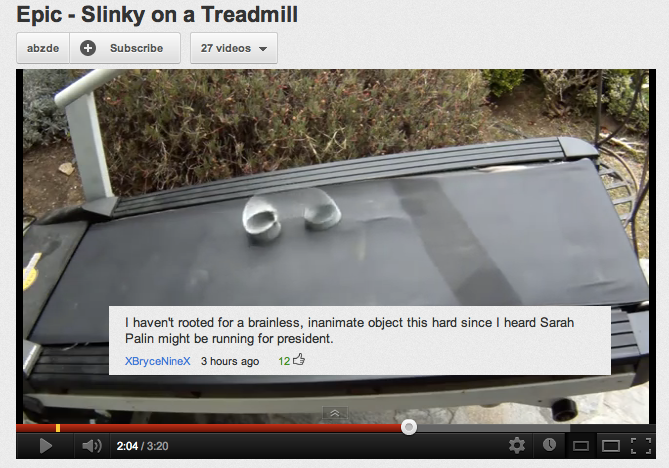Click the 2:04 / 3:20 time display

tap(143, 446)
